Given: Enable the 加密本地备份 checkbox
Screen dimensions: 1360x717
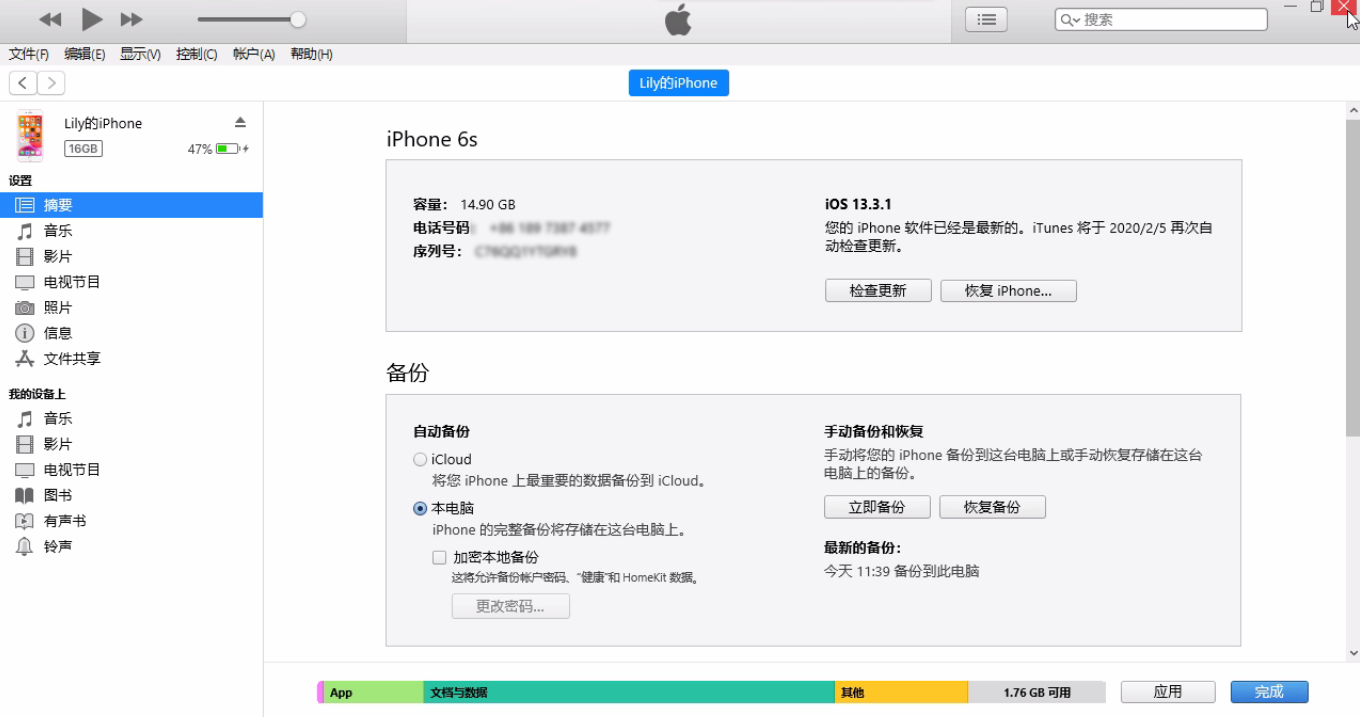Looking at the screenshot, I should pos(439,558).
